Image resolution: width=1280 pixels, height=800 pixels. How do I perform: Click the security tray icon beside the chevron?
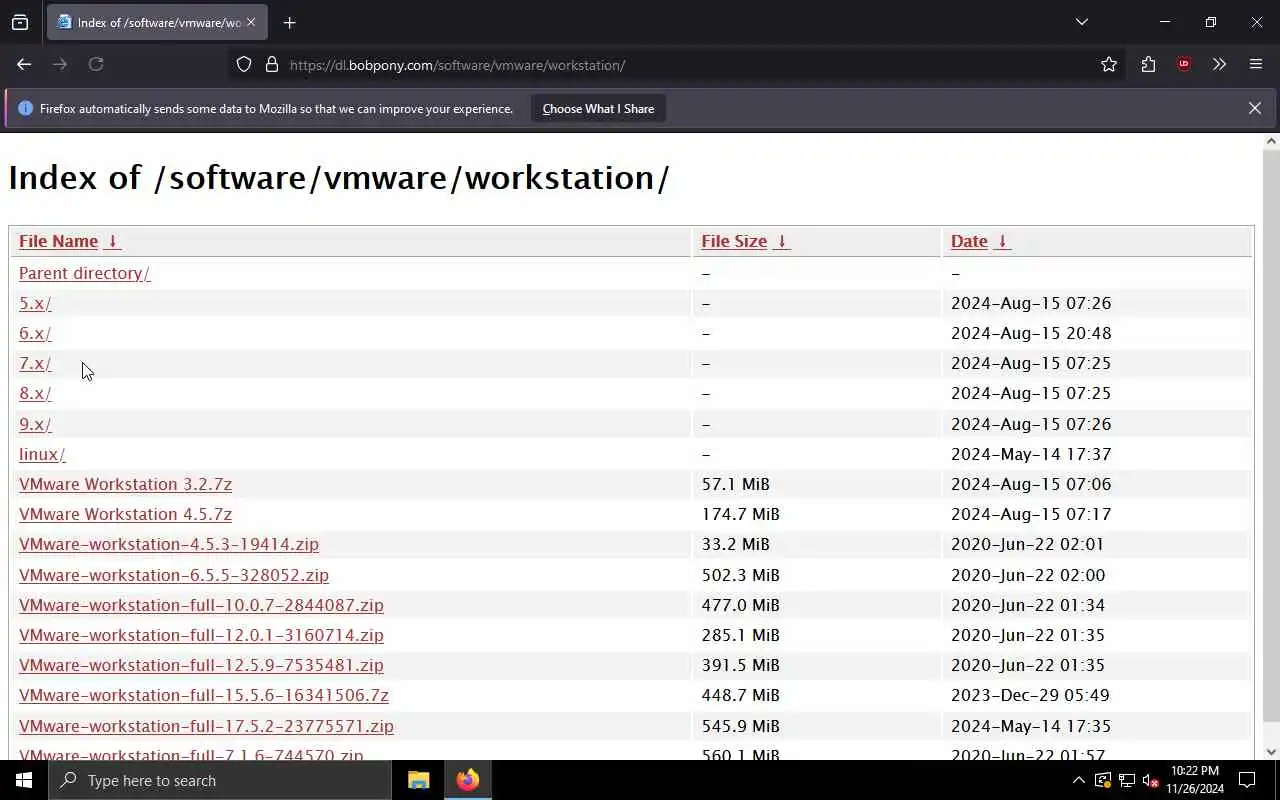click(x=1103, y=780)
